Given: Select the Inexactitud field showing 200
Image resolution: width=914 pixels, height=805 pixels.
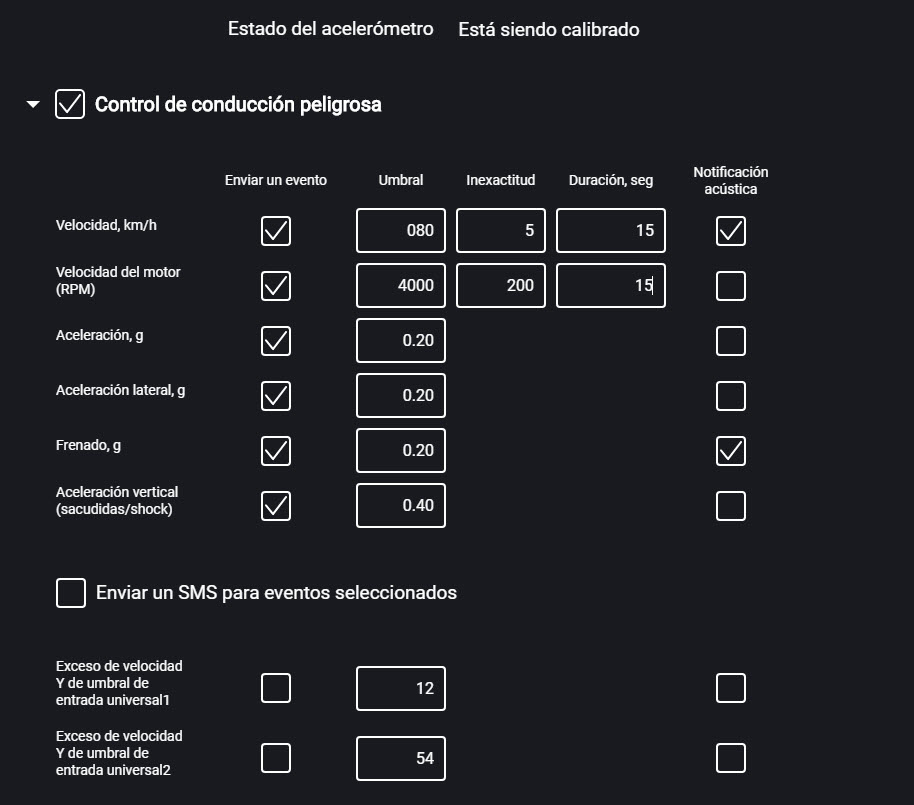Looking at the screenshot, I should pyautogui.click(x=500, y=285).
